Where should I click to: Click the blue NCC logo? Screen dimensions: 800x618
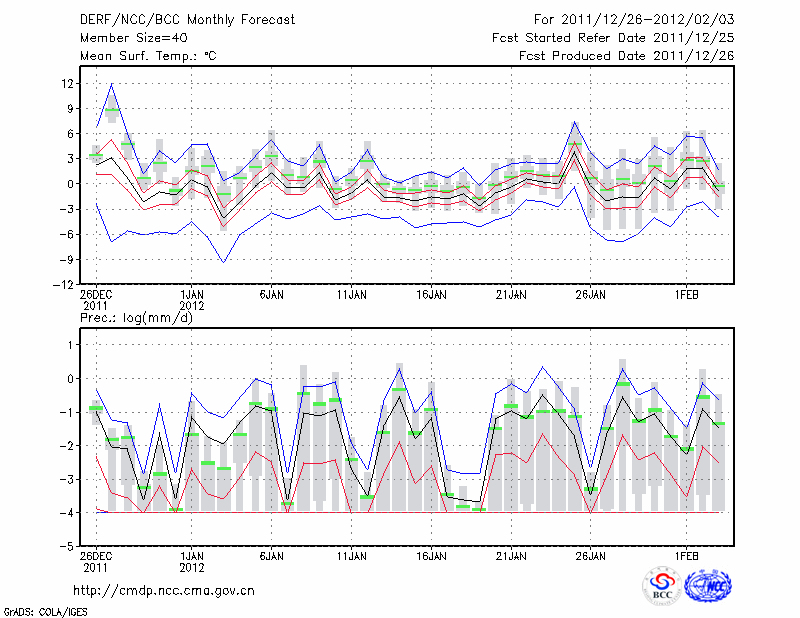point(708,586)
